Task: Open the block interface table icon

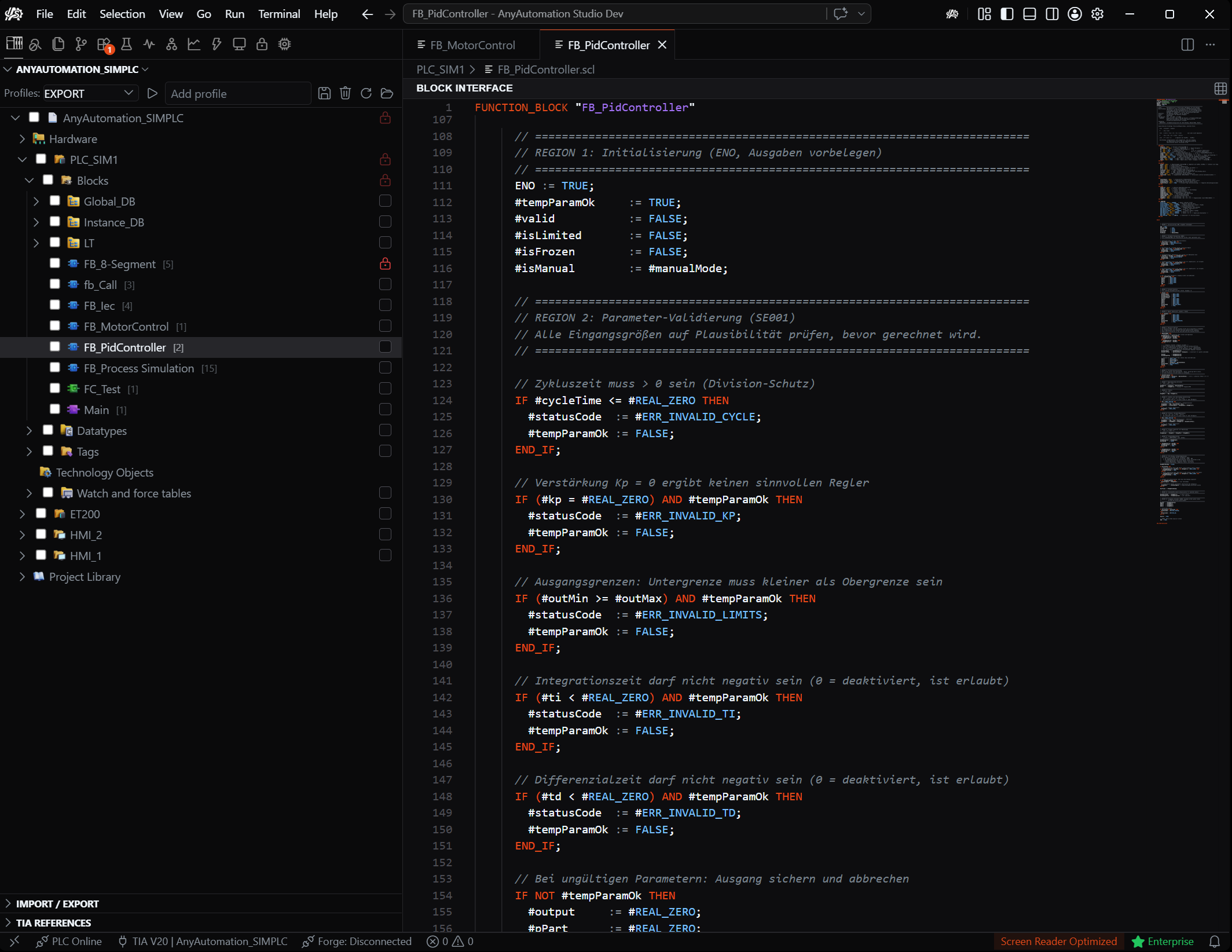Action: 1220,88
